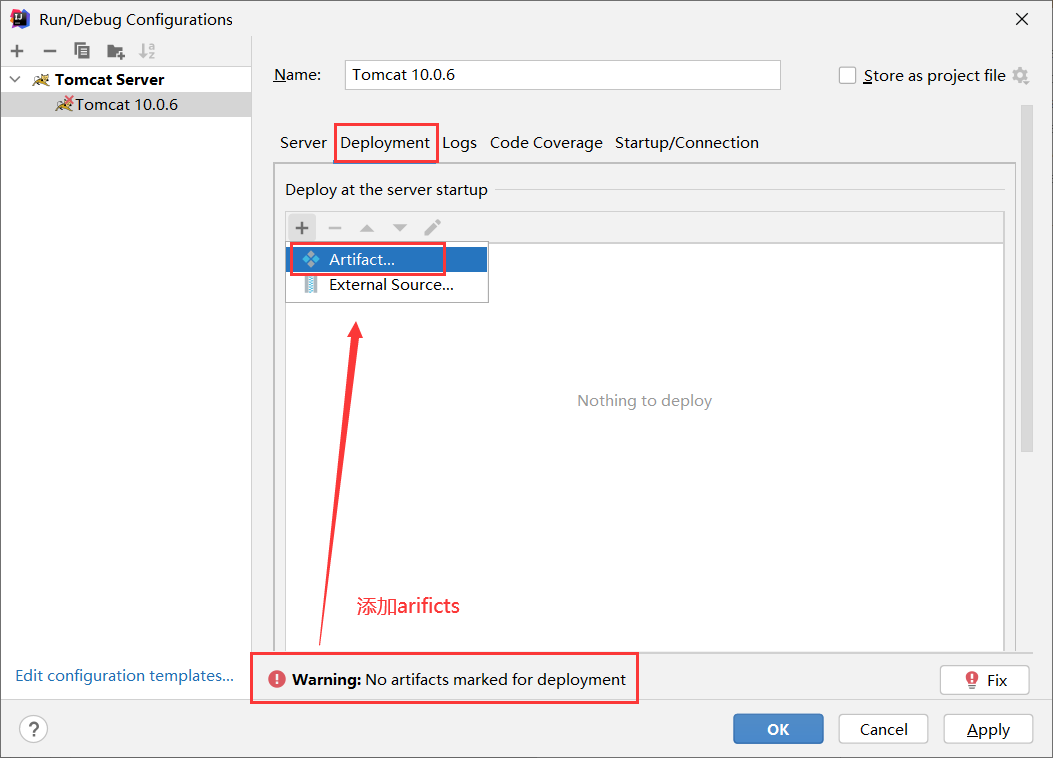Image resolution: width=1053 pixels, height=758 pixels.
Task: Remove the selected configuration
Action: pos(50,51)
